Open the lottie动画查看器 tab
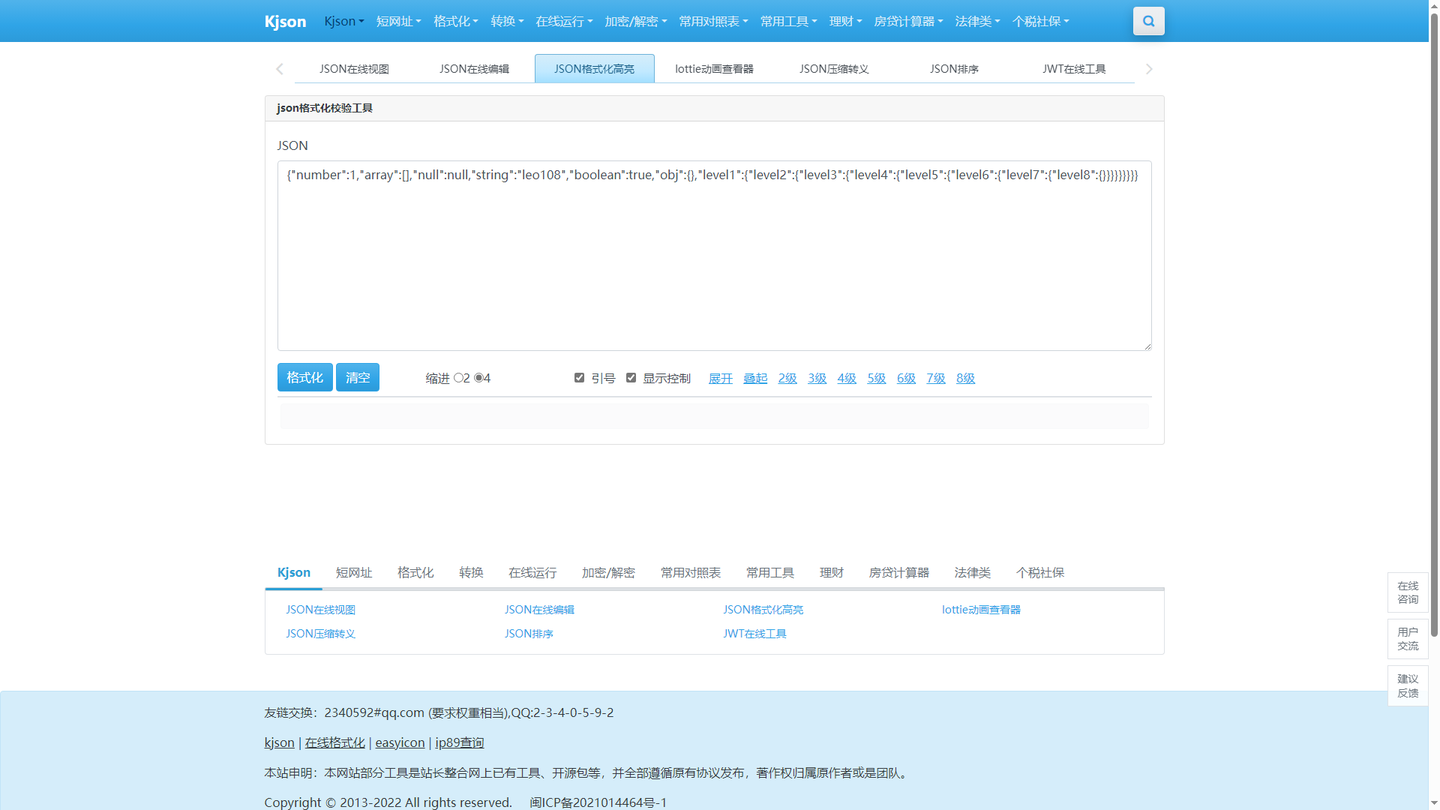The image size is (1440, 810). point(714,69)
